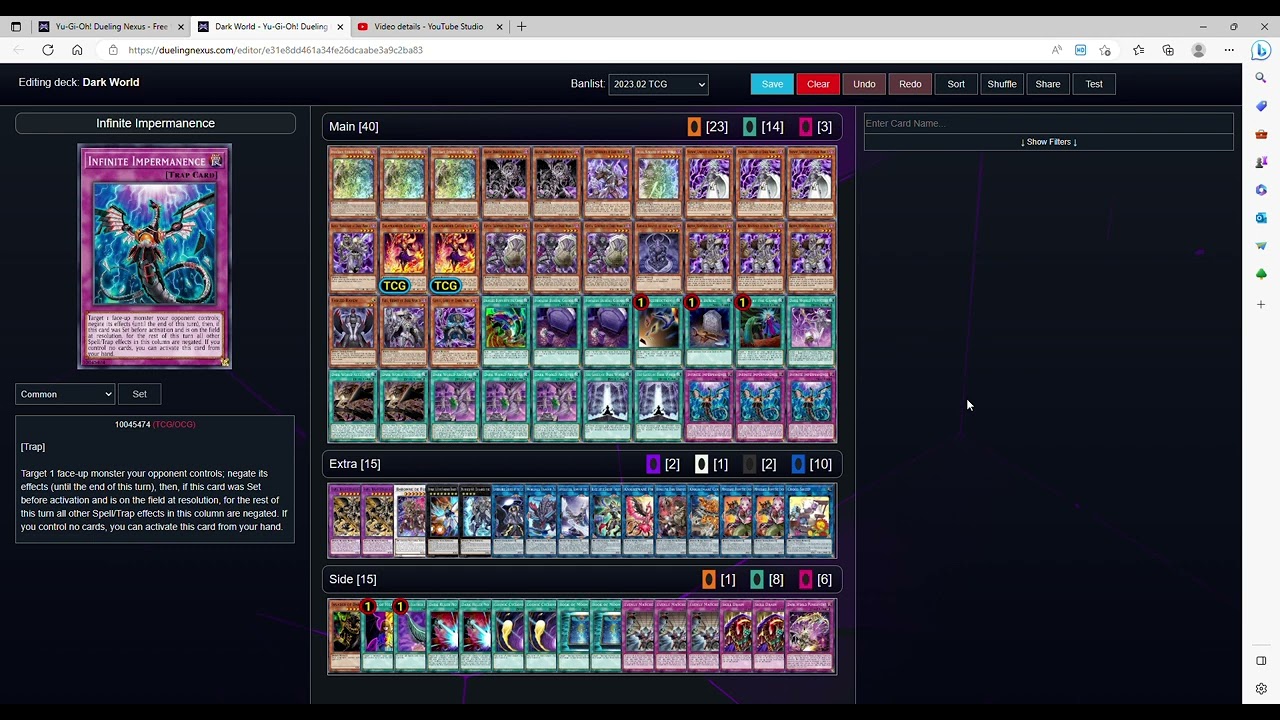1280x720 pixels.
Task: Open a new browser tab
Action: click(521, 27)
